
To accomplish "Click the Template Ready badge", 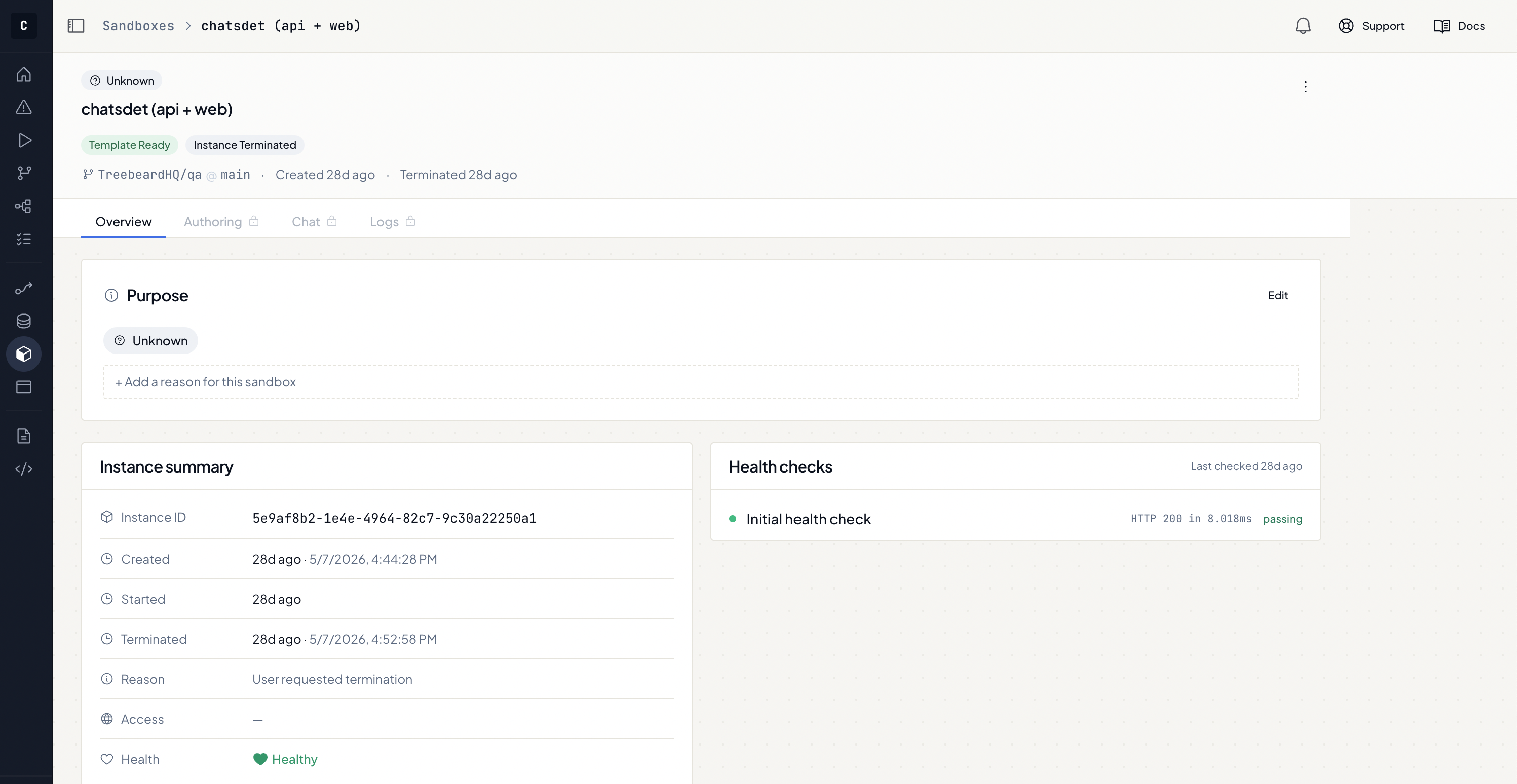I will 130,145.
